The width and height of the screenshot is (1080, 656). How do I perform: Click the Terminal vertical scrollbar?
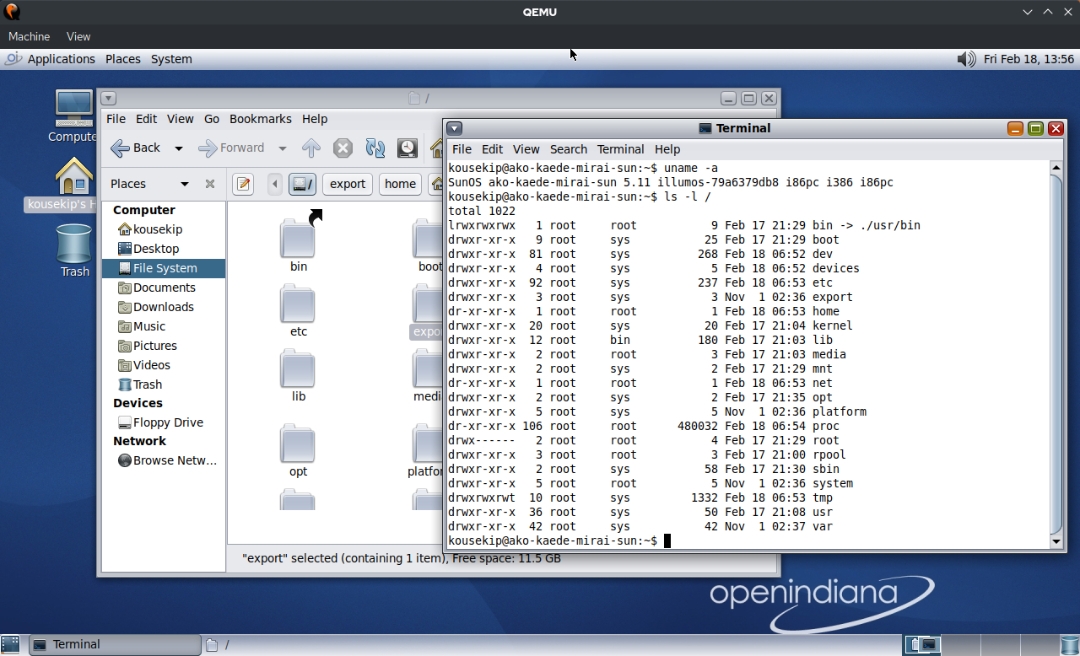(1056, 350)
